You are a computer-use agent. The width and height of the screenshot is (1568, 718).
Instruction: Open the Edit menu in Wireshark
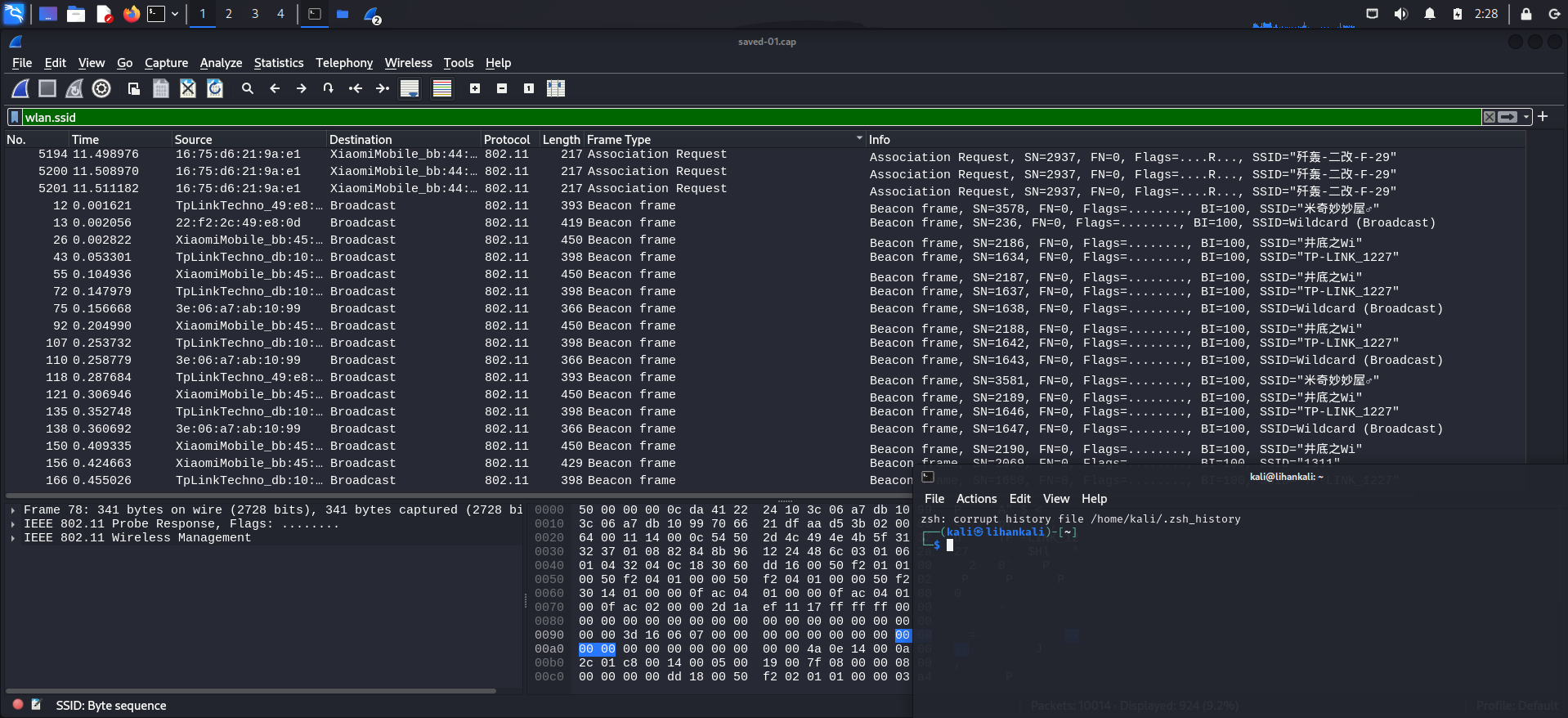coord(56,63)
